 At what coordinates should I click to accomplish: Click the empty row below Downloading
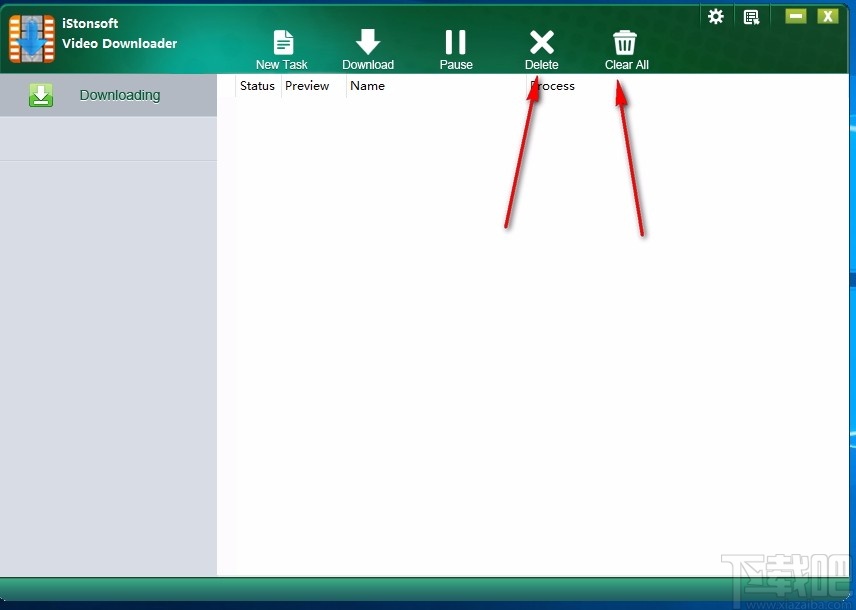[108, 138]
